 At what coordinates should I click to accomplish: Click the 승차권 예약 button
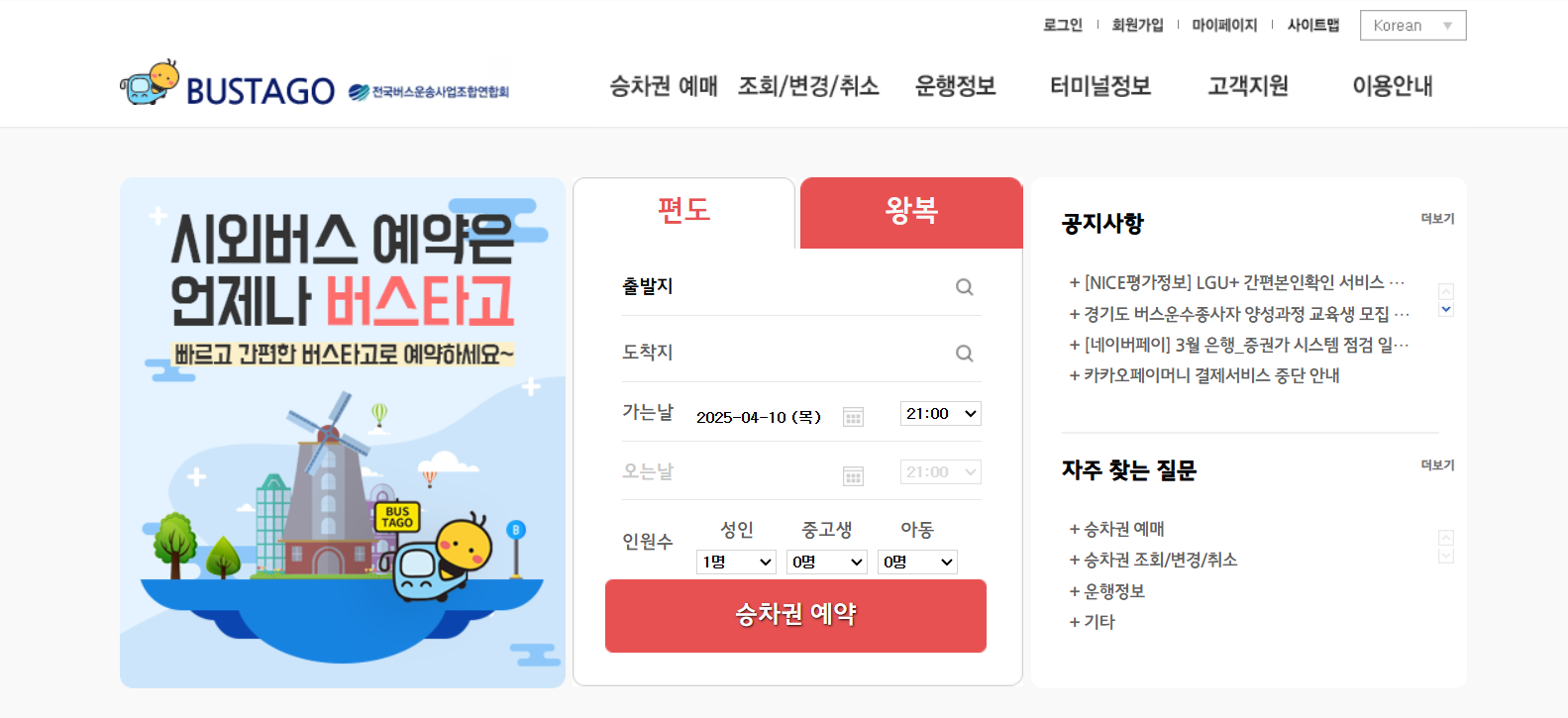point(795,615)
